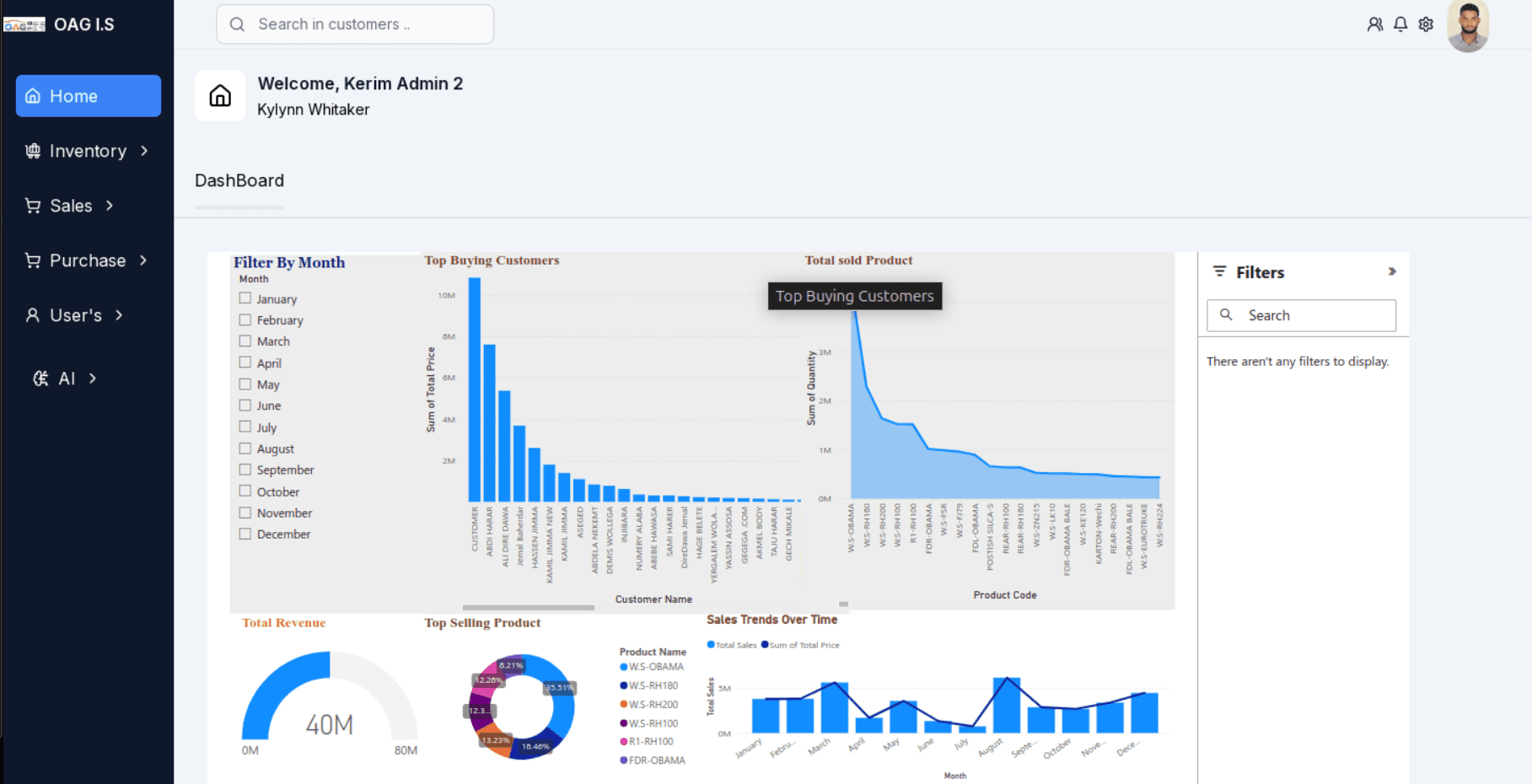This screenshot has width=1532, height=784.
Task: Focus the Search in customers field
Action: (x=355, y=24)
